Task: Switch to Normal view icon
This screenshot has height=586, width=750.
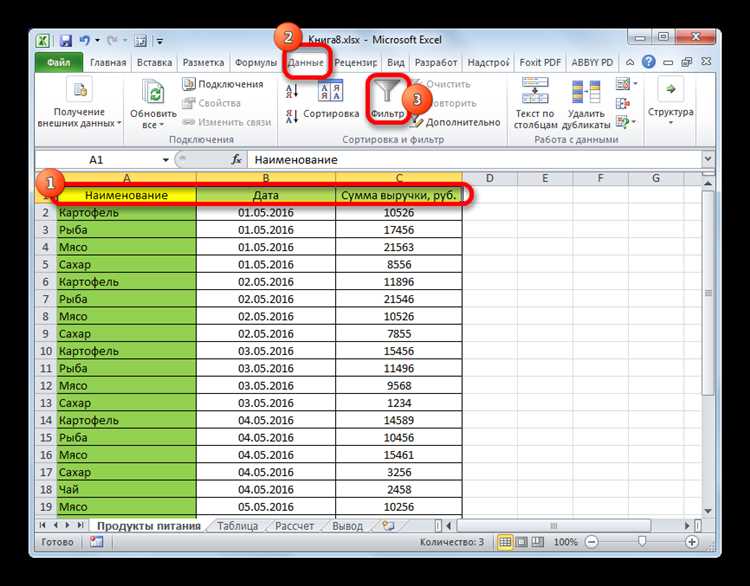Action: [x=505, y=542]
